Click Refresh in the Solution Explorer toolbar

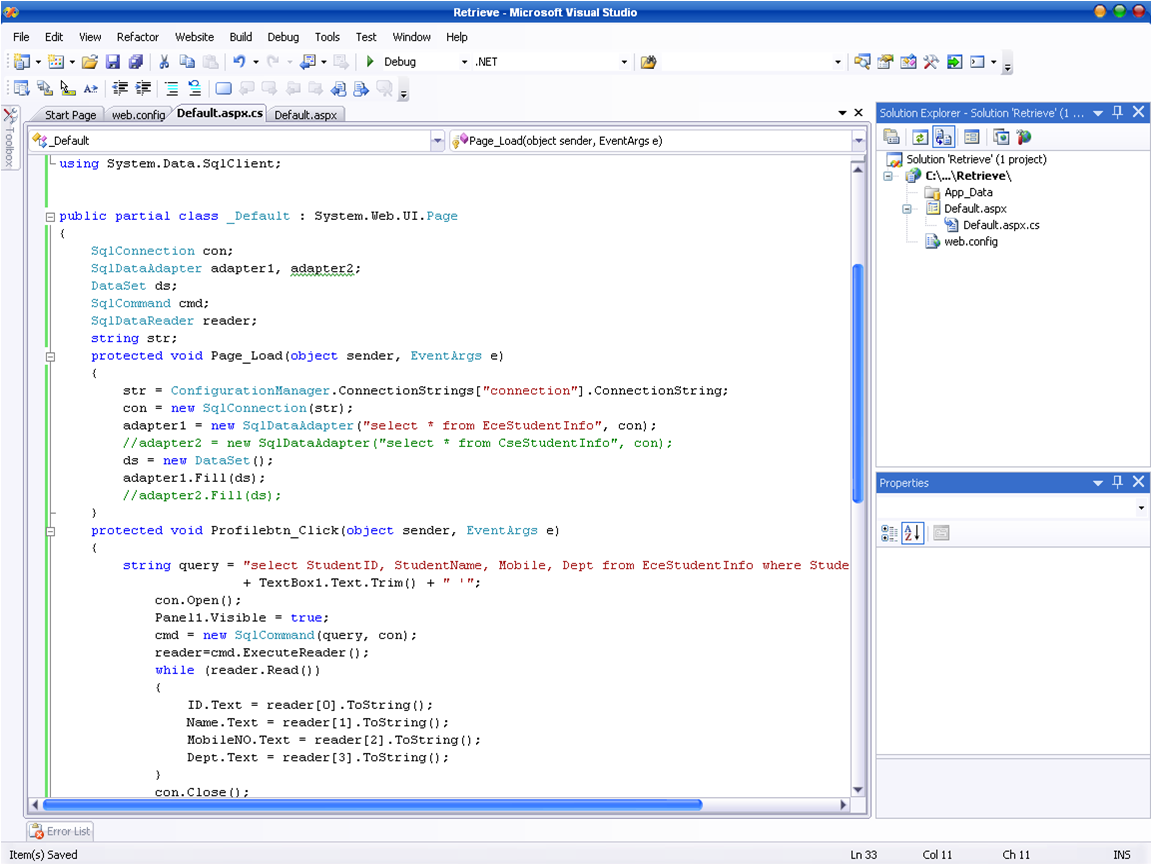[x=920, y=137]
